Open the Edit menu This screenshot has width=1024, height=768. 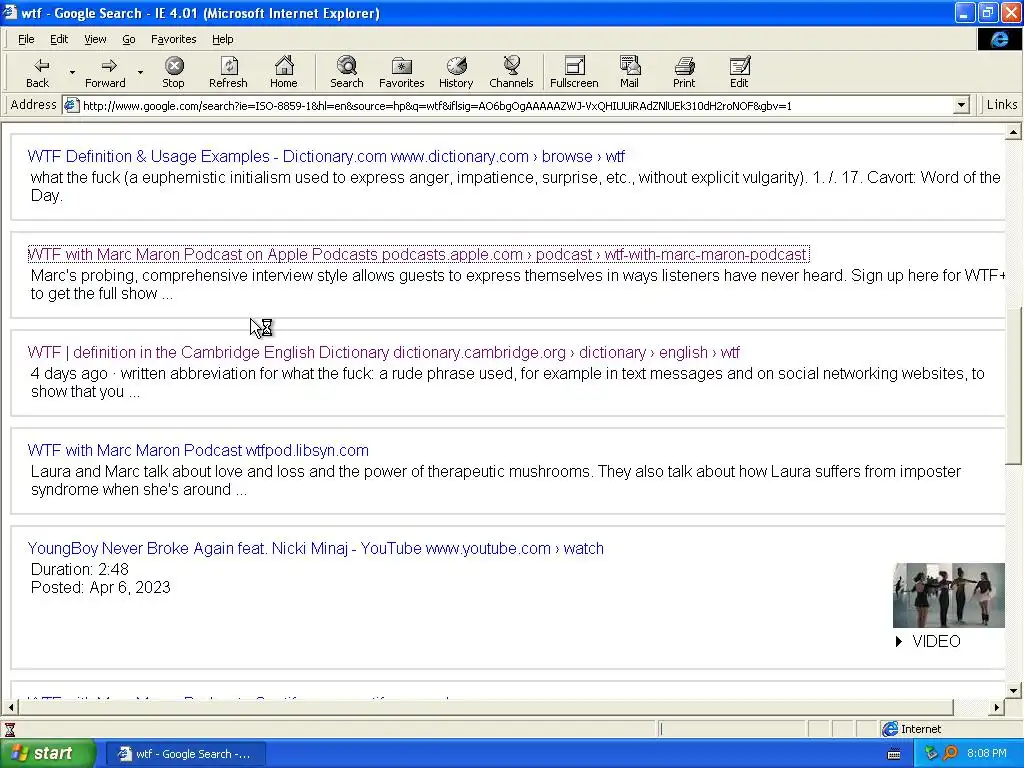pyautogui.click(x=59, y=39)
